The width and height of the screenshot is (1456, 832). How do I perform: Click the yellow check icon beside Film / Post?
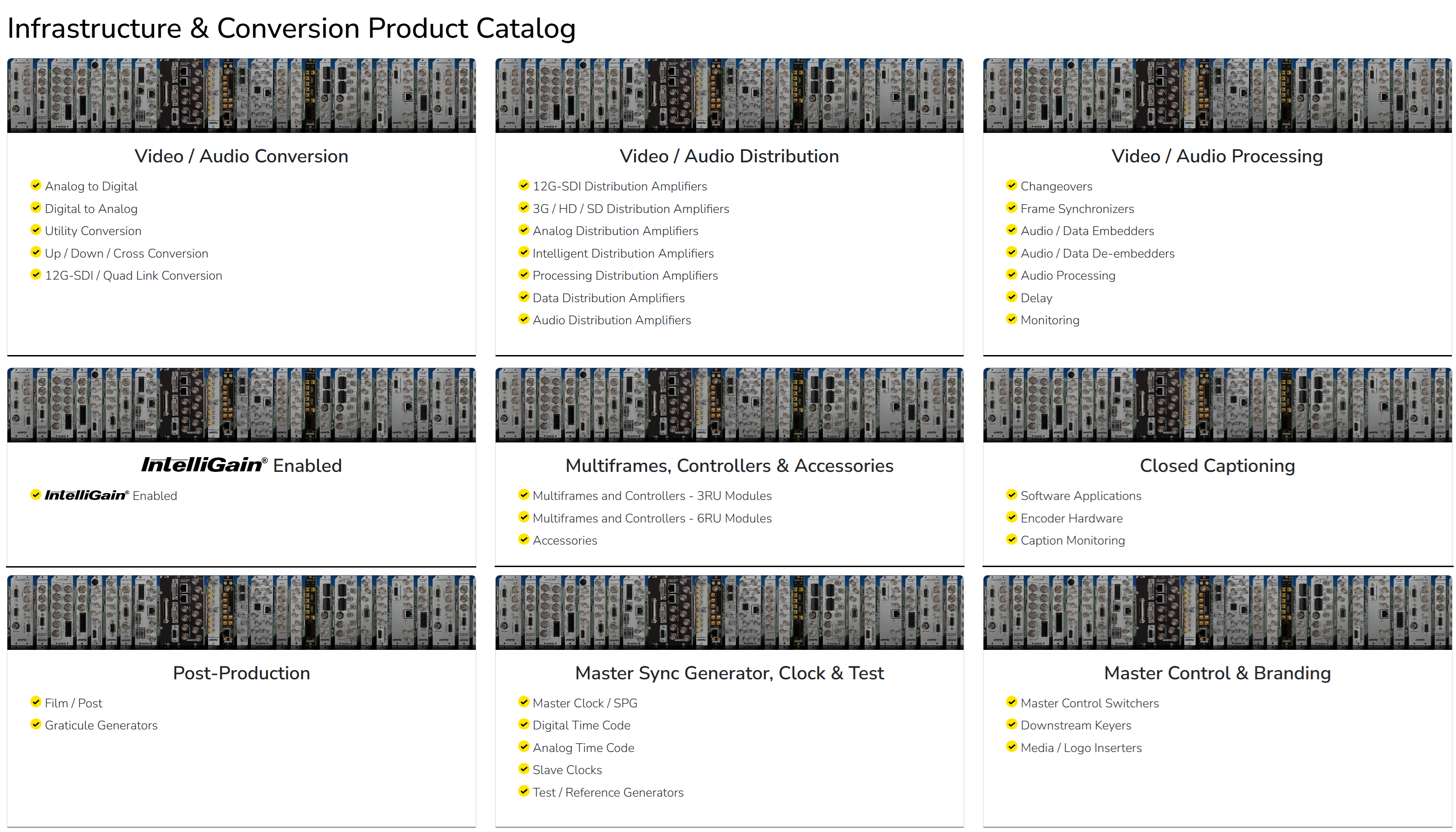(35, 702)
